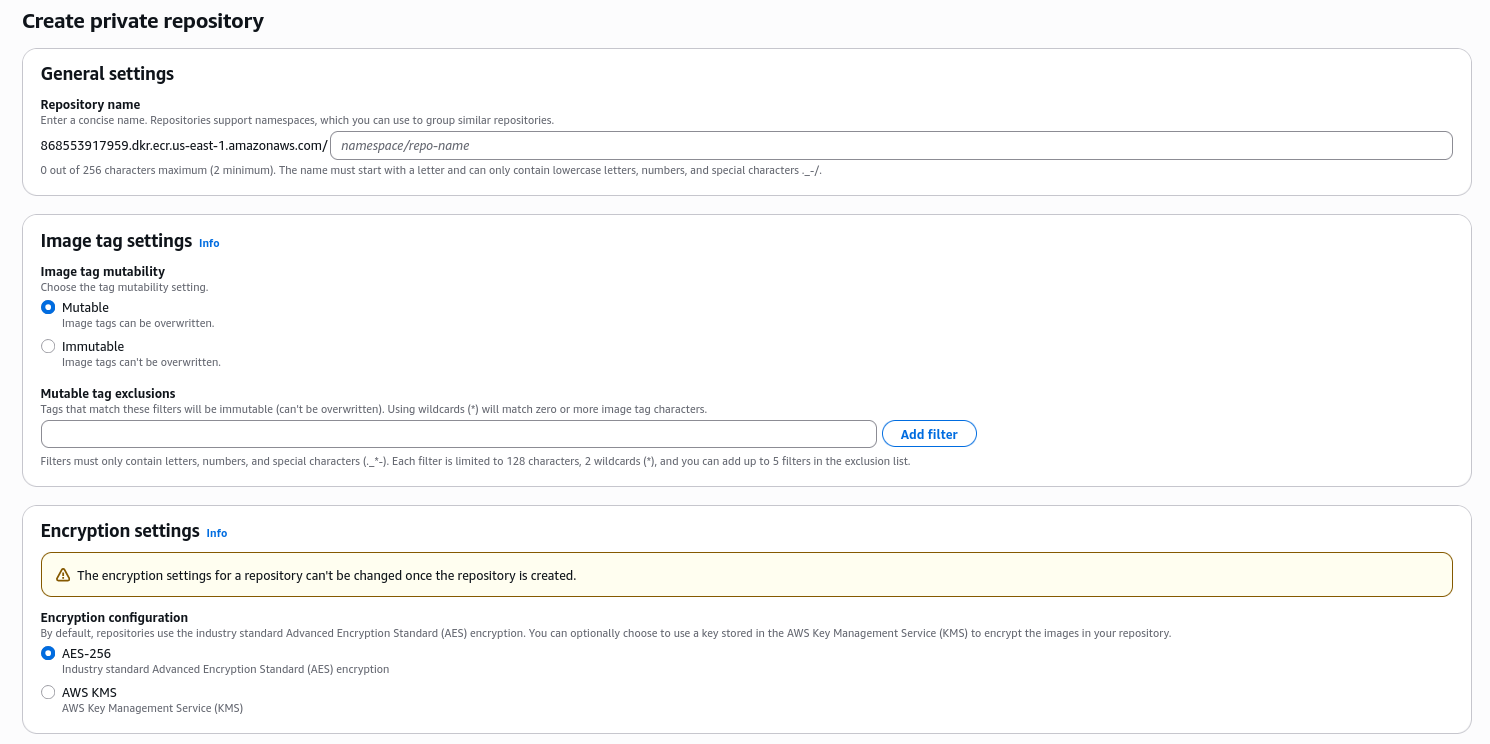Screen dimensions: 1490x744
Task: Click the filter rules helper text
Action: click(x=475, y=461)
